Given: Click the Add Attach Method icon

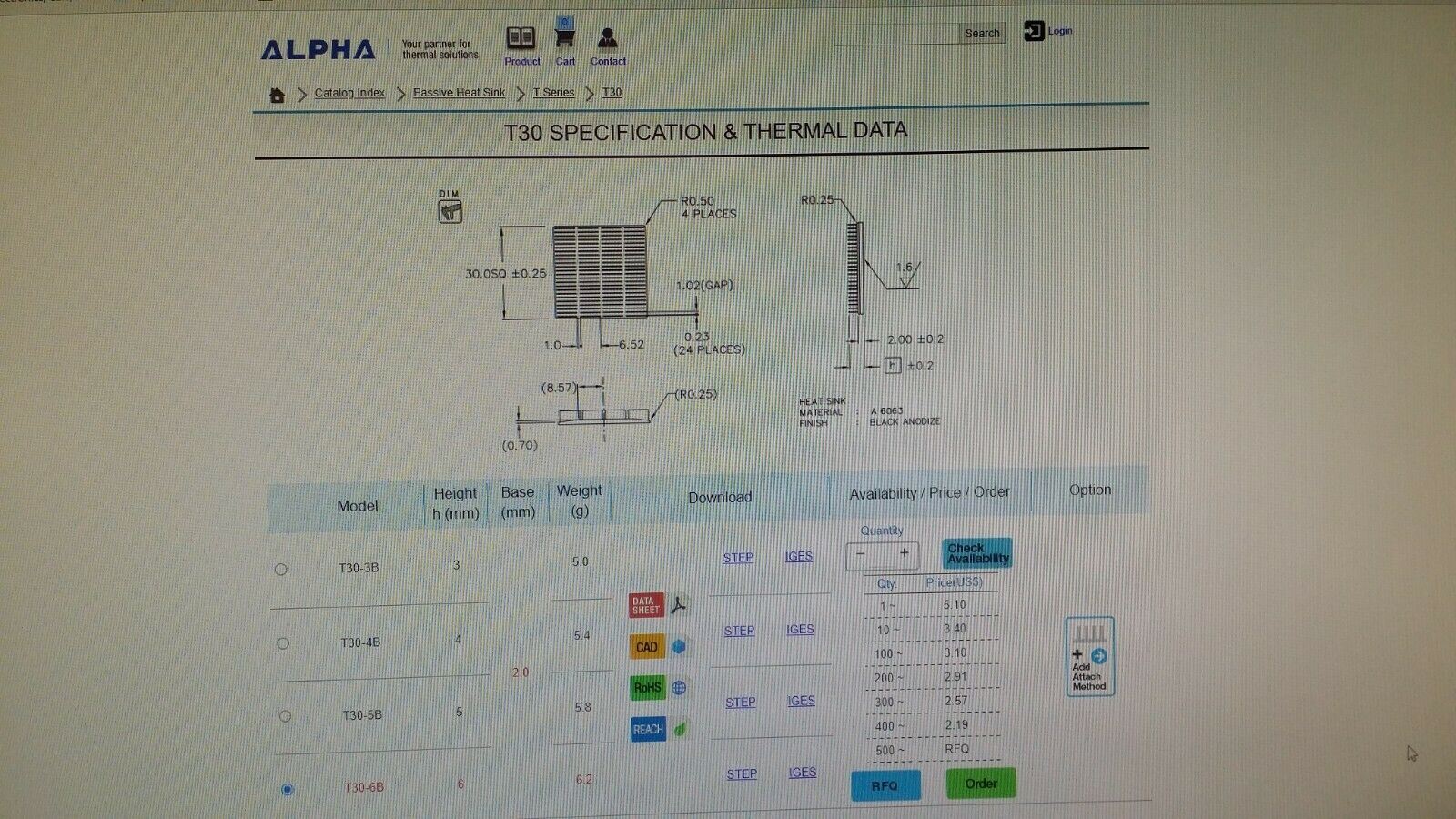Looking at the screenshot, I should pos(1089,657).
